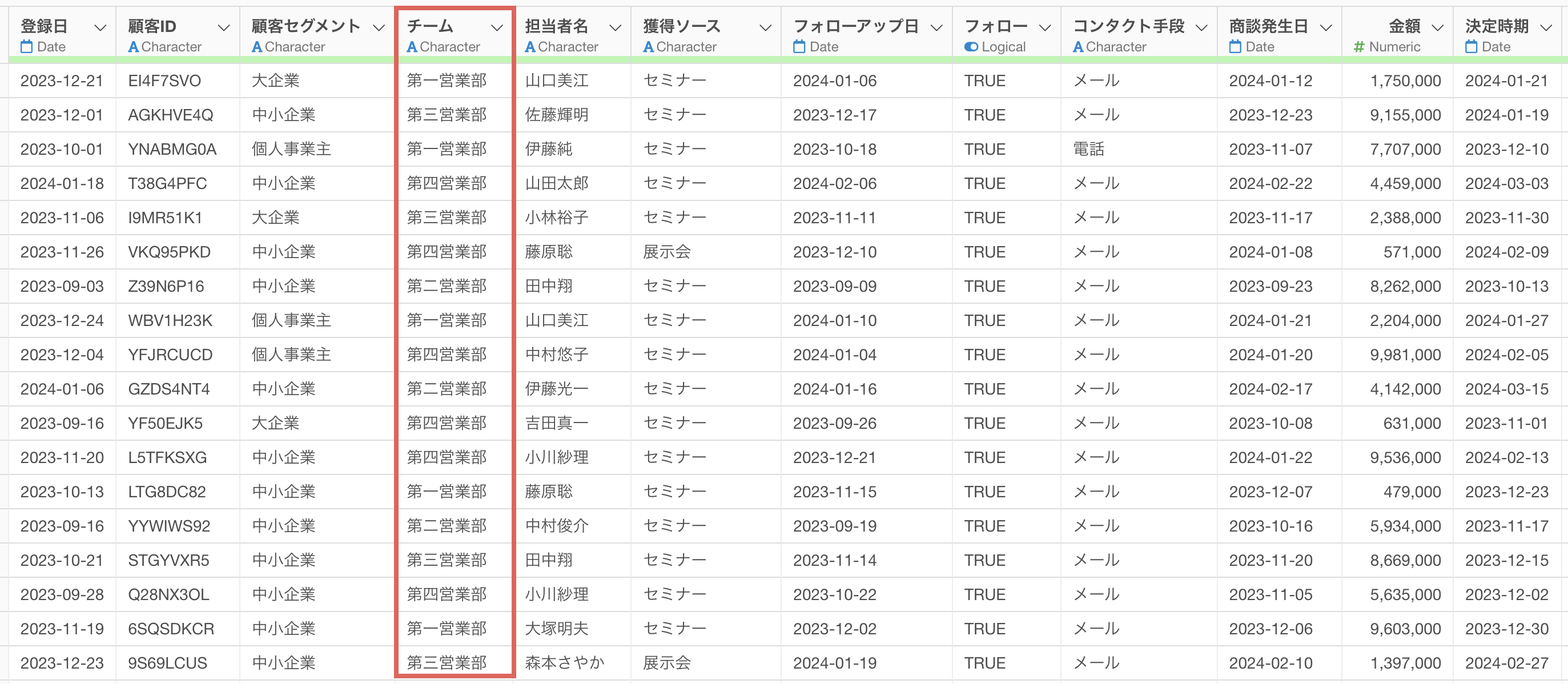The height and width of the screenshot is (684, 1568).
Task: Expand the 獲得ソース column dropdown
Action: [766, 27]
